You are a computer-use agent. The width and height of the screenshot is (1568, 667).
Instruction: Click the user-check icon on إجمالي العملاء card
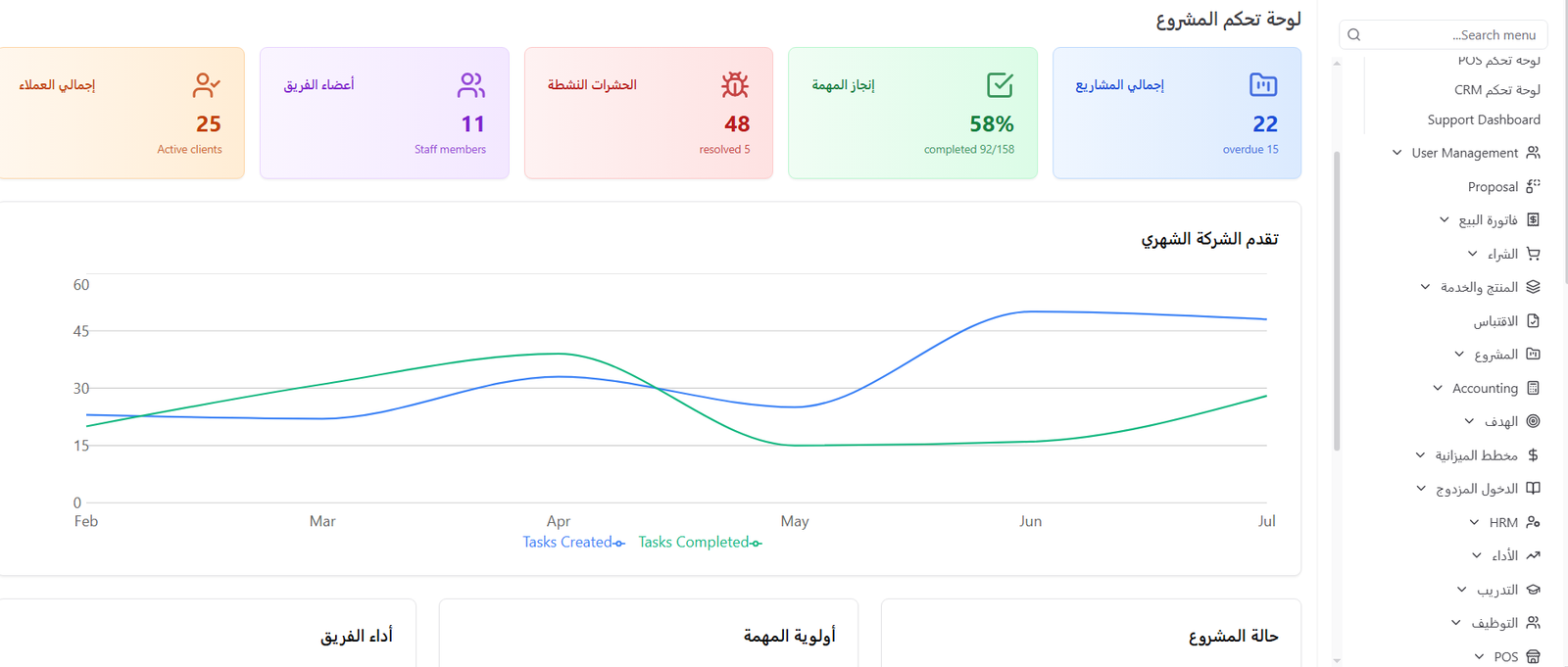207,85
